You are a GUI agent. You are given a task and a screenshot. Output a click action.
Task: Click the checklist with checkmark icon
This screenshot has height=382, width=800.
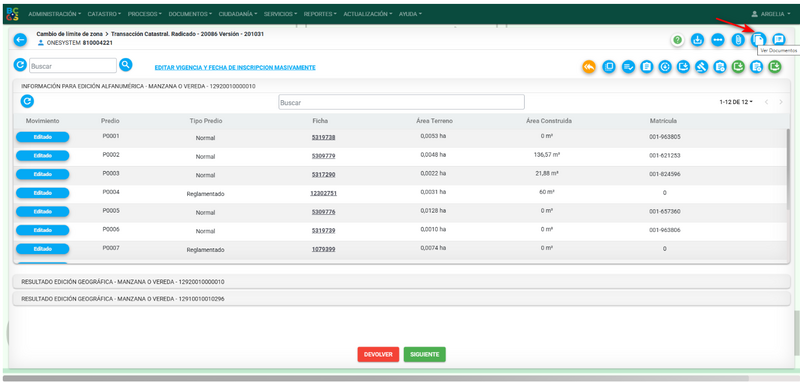[x=628, y=66]
